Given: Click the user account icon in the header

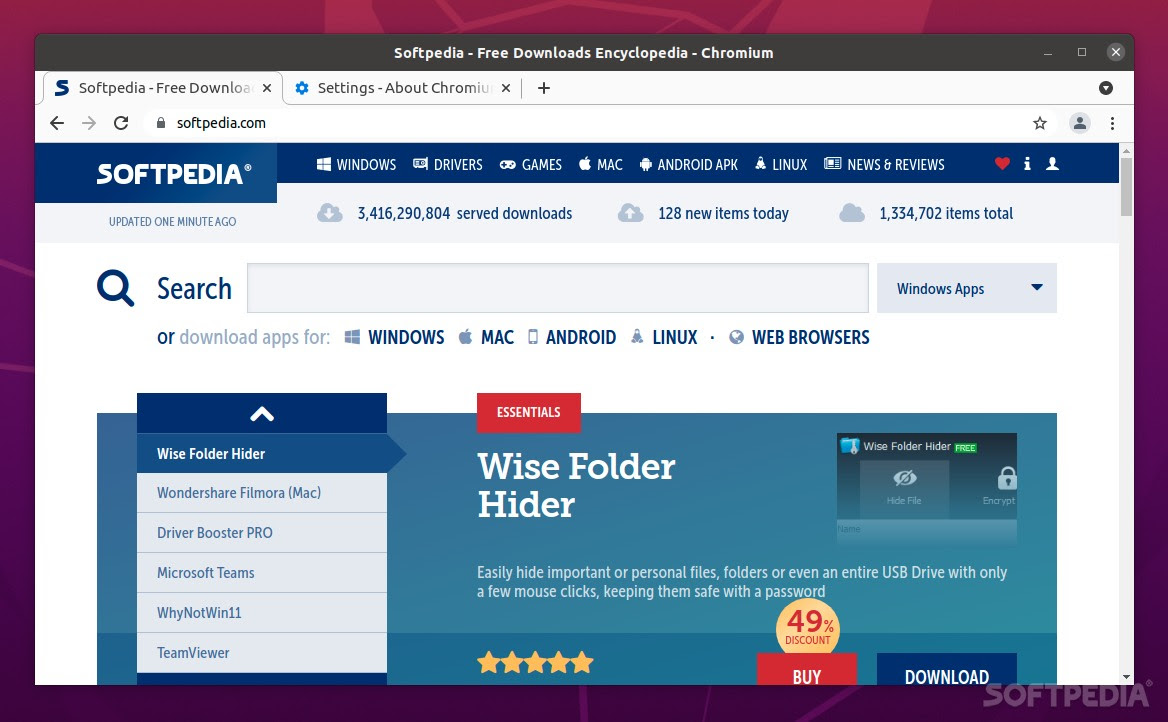Looking at the screenshot, I should pyautogui.click(x=1052, y=163).
